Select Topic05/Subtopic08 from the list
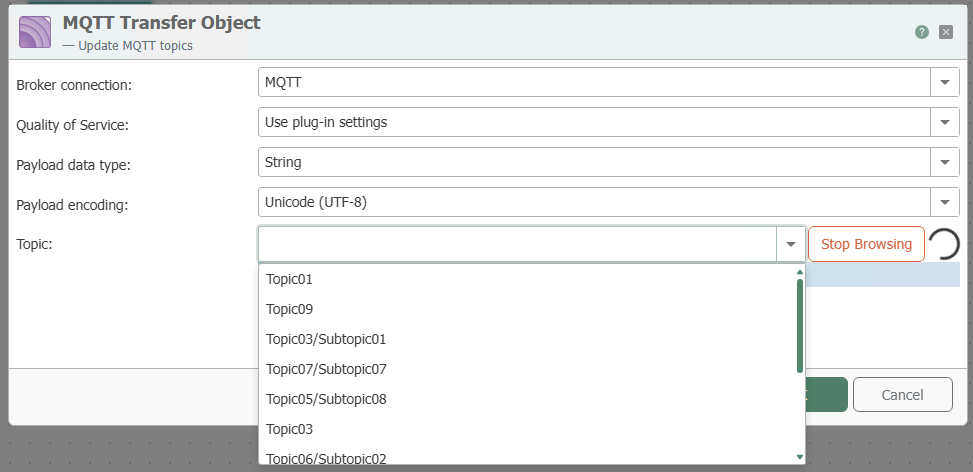The width and height of the screenshot is (973, 472). [527, 399]
